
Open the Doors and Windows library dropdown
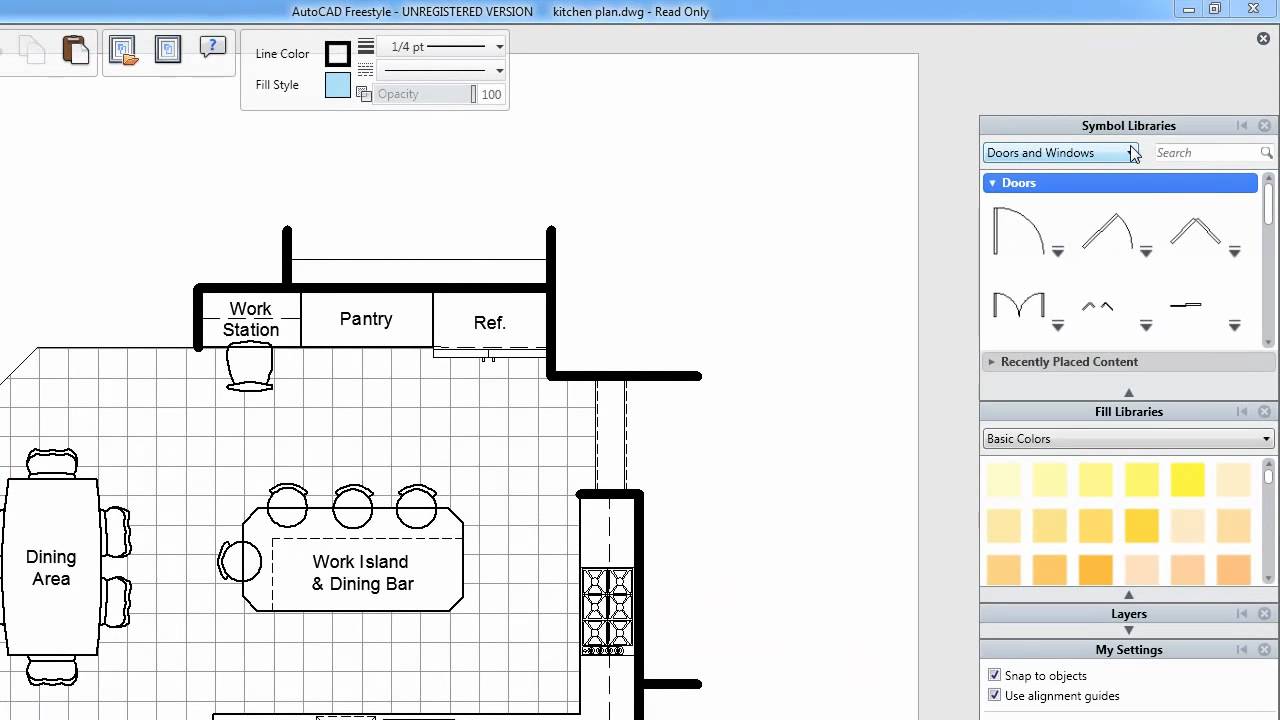[x=1061, y=153]
